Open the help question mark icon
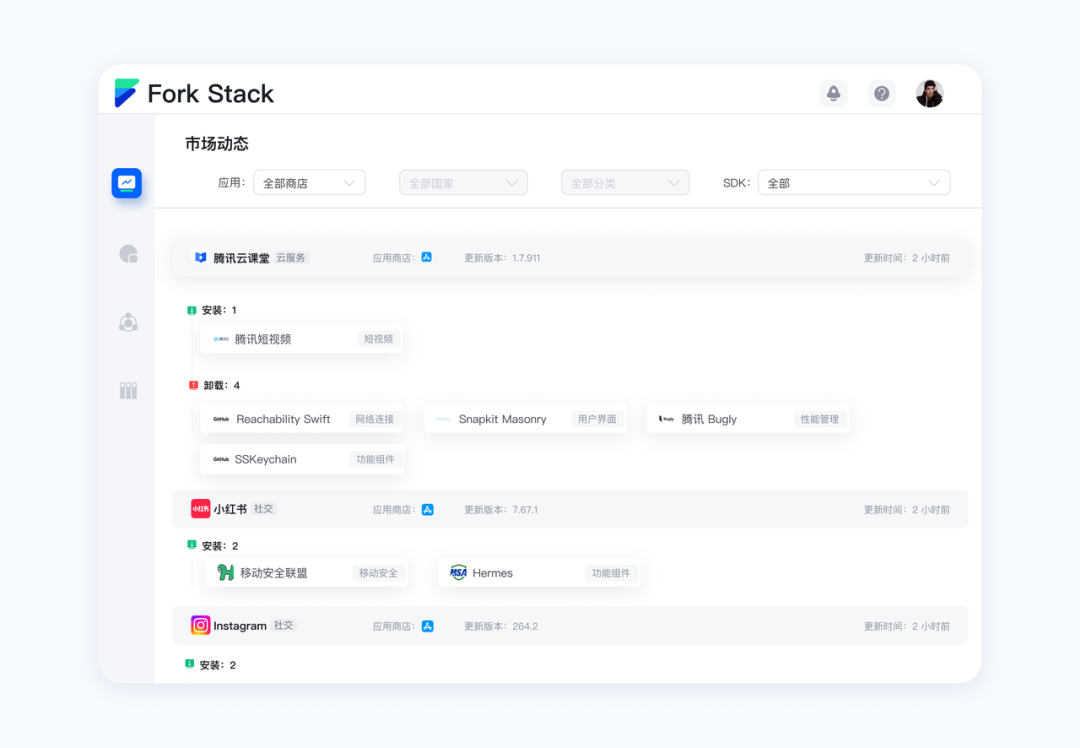This screenshot has height=748, width=1080. click(882, 94)
